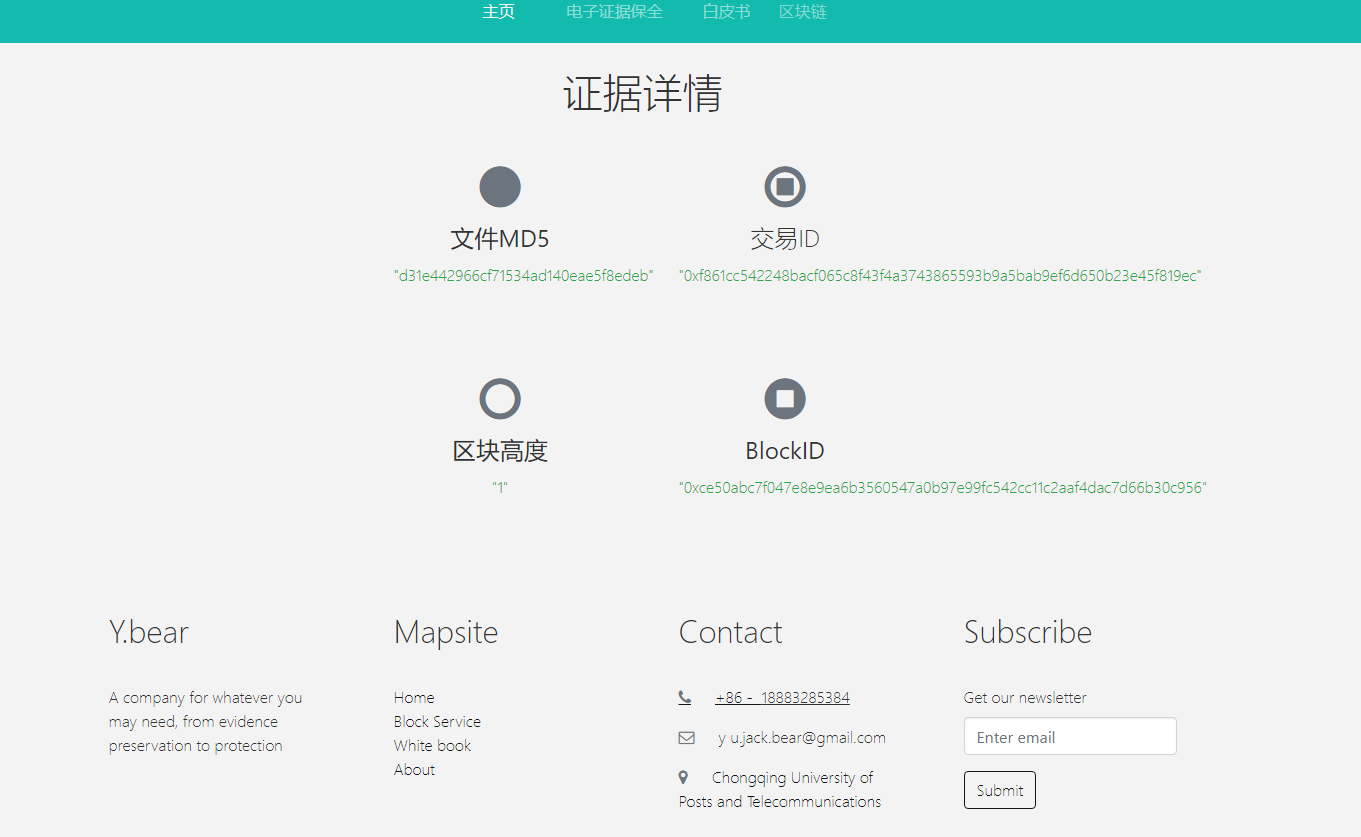Click the email envelope icon in Contact
The height and width of the screenshot is (837, 1361).
[x=686, y=737]
